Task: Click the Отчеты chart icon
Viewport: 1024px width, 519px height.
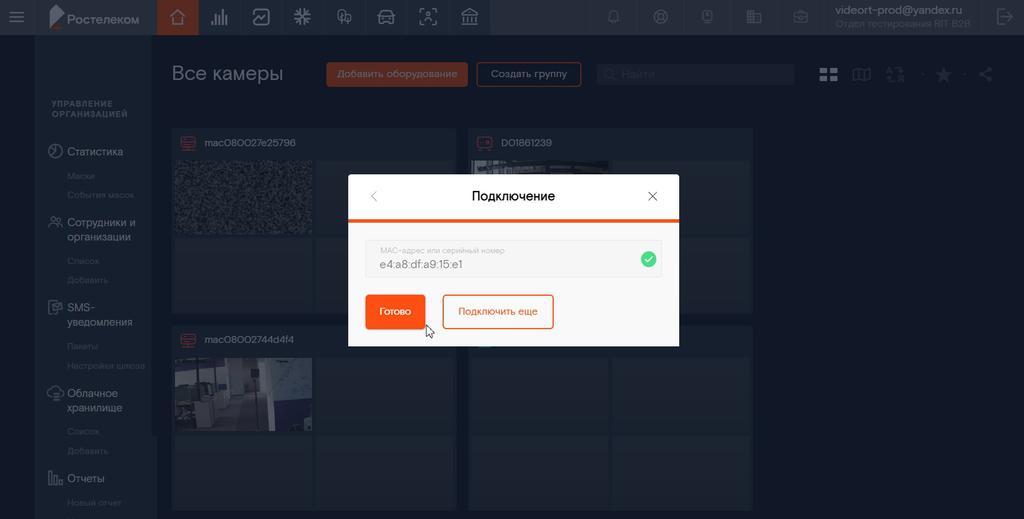Action: click(x=56, y=478)
